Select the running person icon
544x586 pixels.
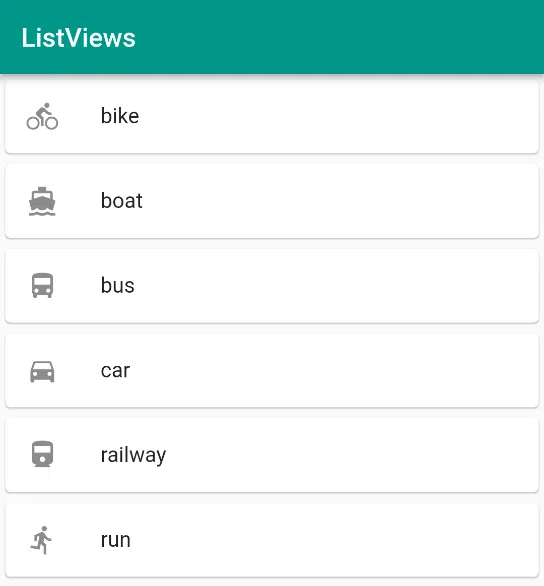(41, 540)
